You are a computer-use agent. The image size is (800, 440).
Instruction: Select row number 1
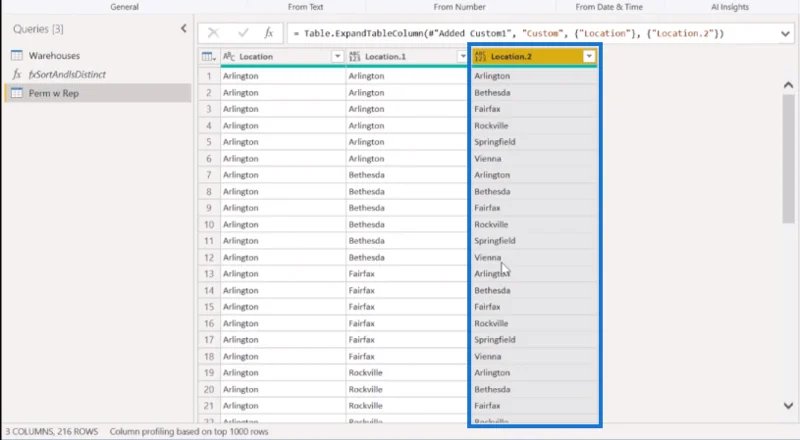pyautogui.click(x=209, y=76)
